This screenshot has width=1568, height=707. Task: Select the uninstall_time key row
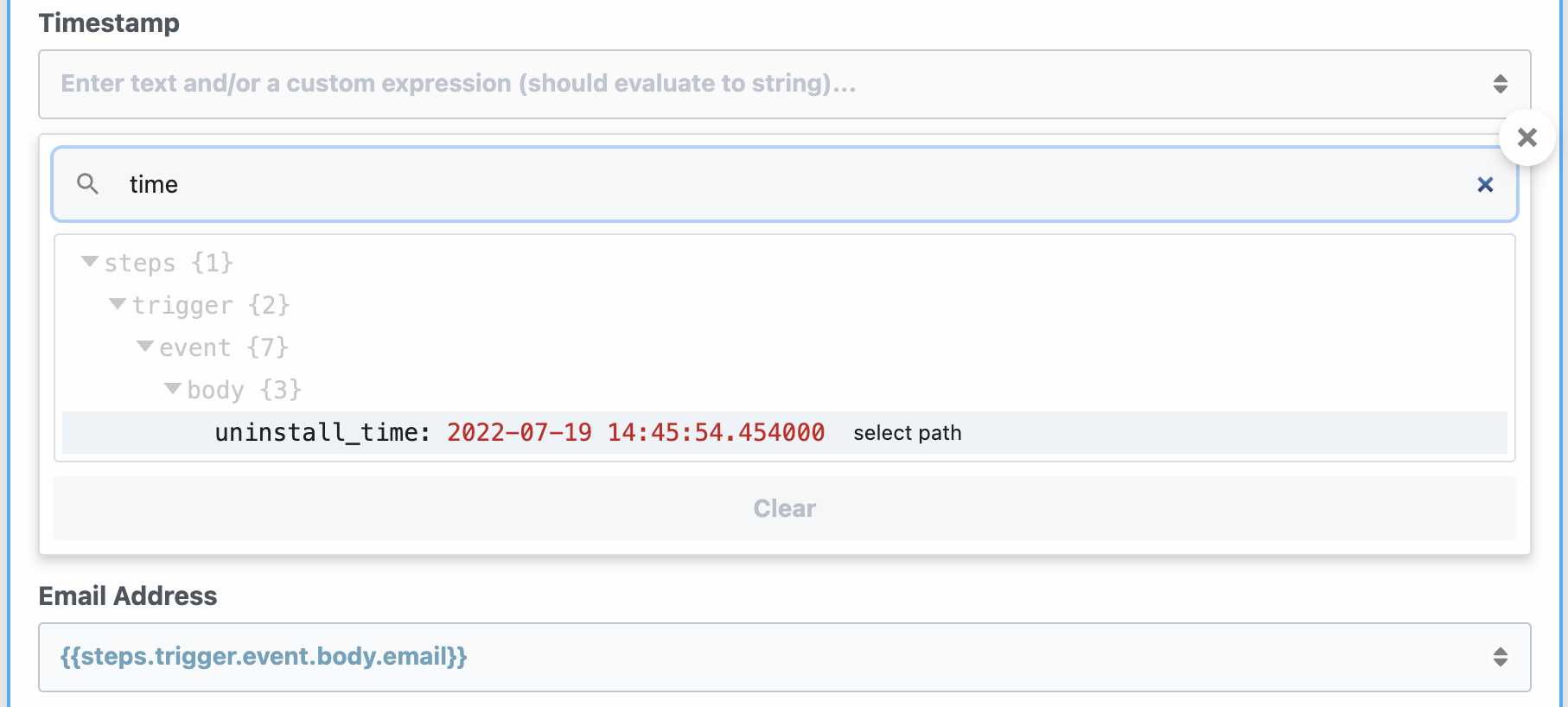pyautogui.click(x=785, y=432)
